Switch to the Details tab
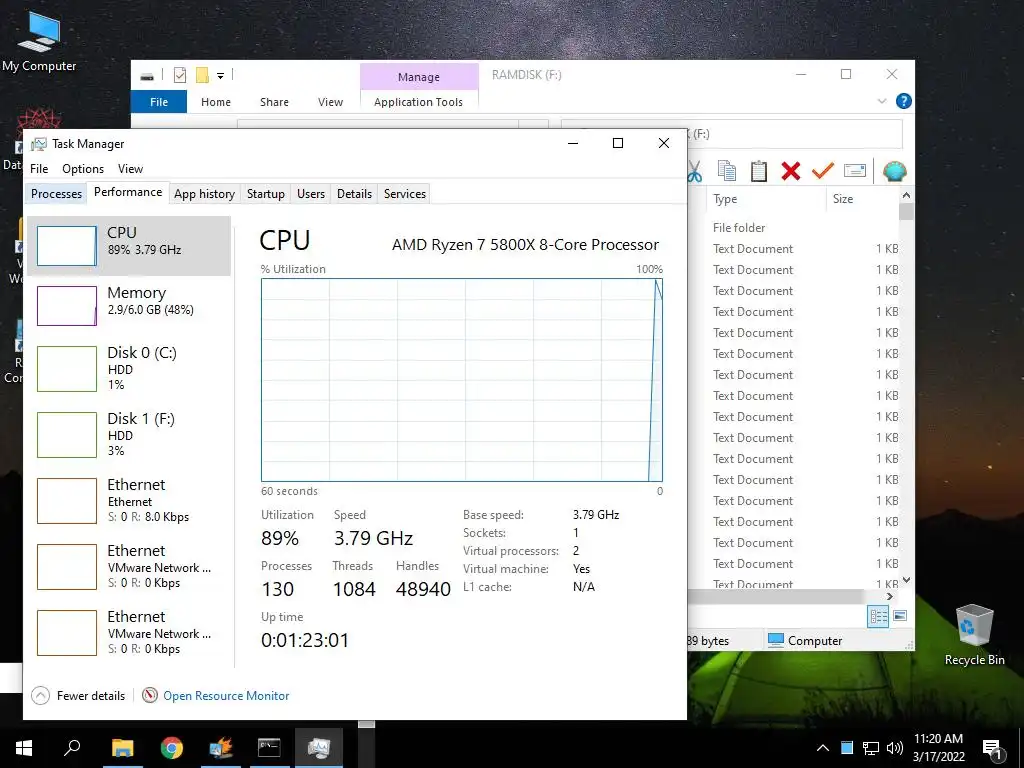 [x=355, y=194]
